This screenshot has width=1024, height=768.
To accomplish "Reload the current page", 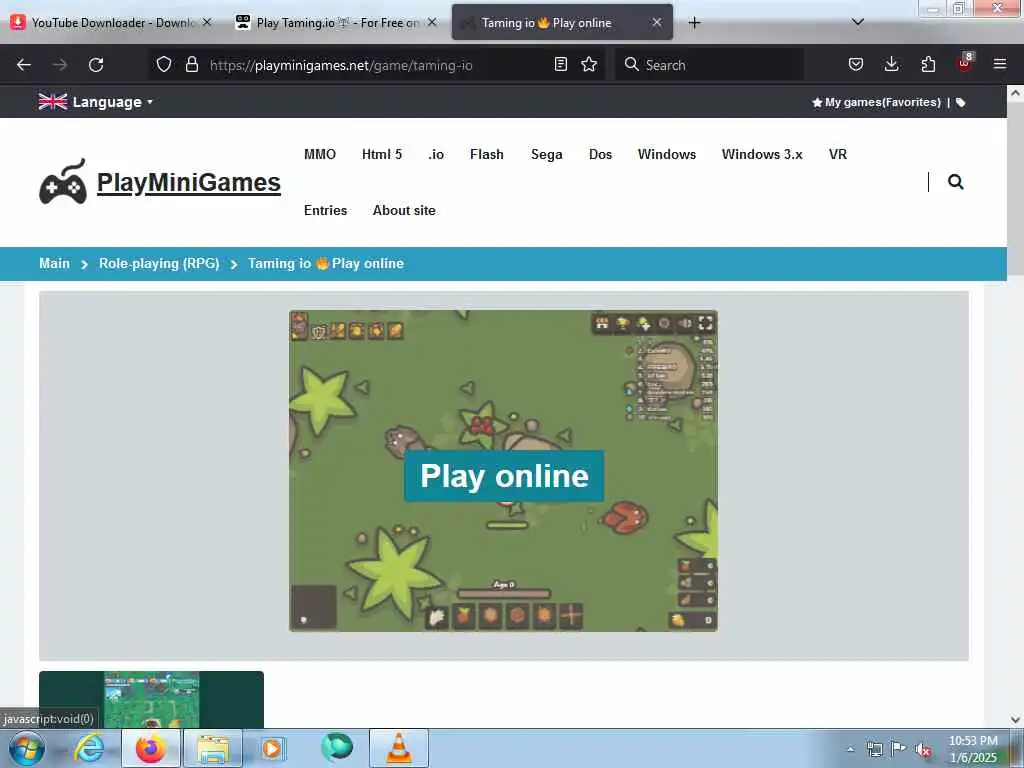I will (x=96, y=65).
